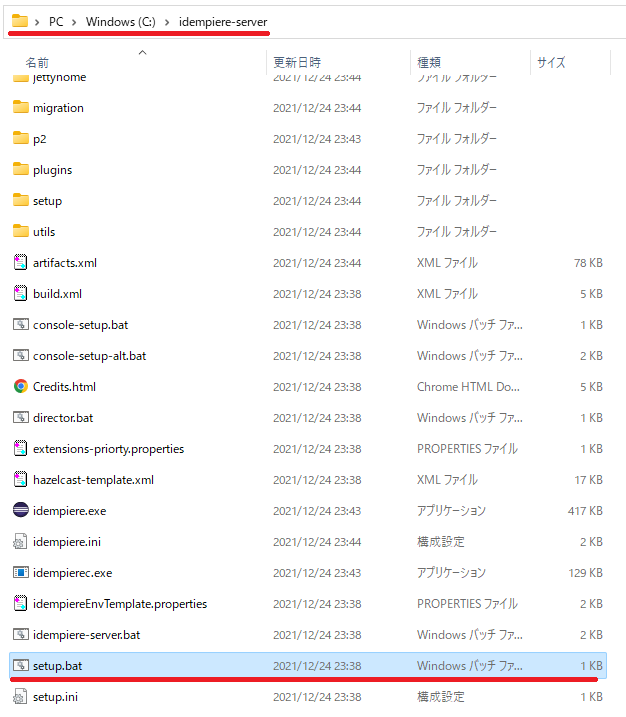Click the setup folder name
The image size is (626, 717).
click(47, 201)
